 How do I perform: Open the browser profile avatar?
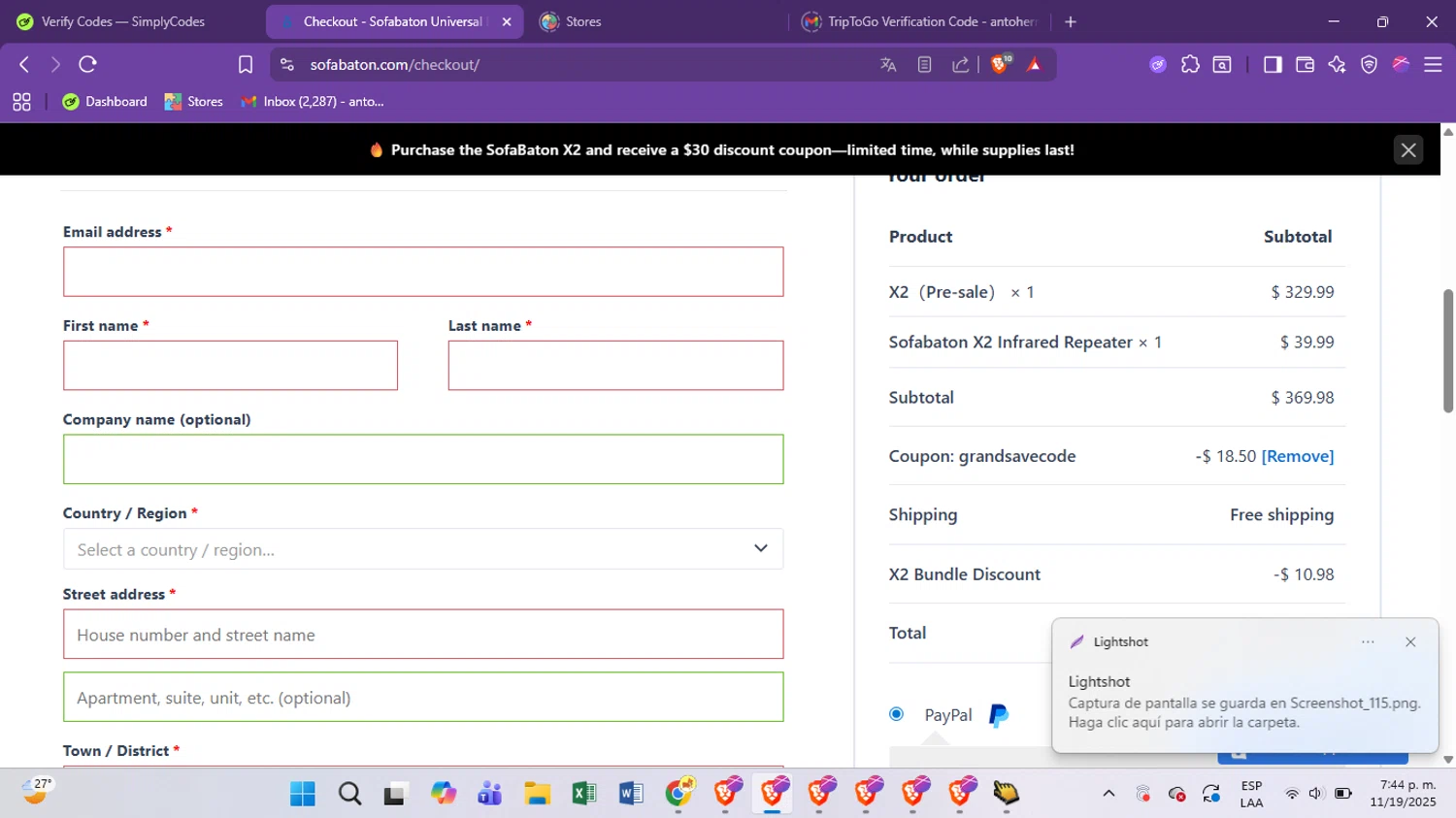(x=1401, y=64)
